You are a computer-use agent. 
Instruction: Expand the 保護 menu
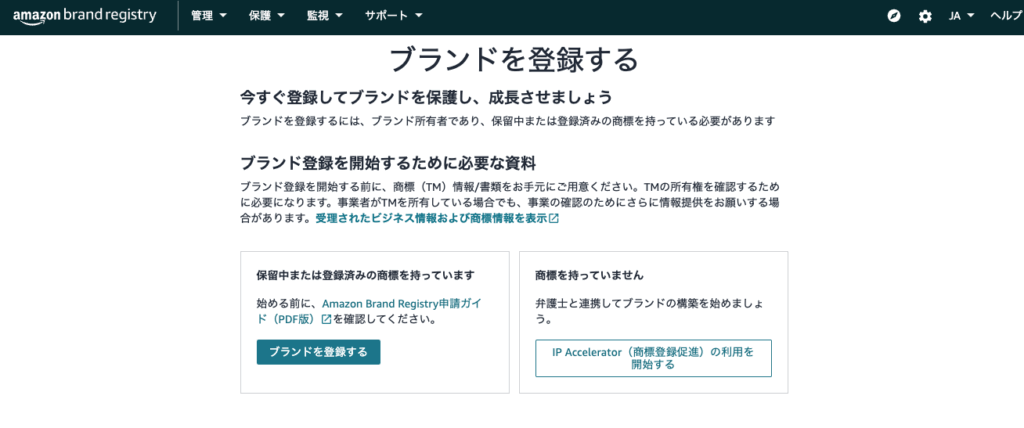coord(267,16)
